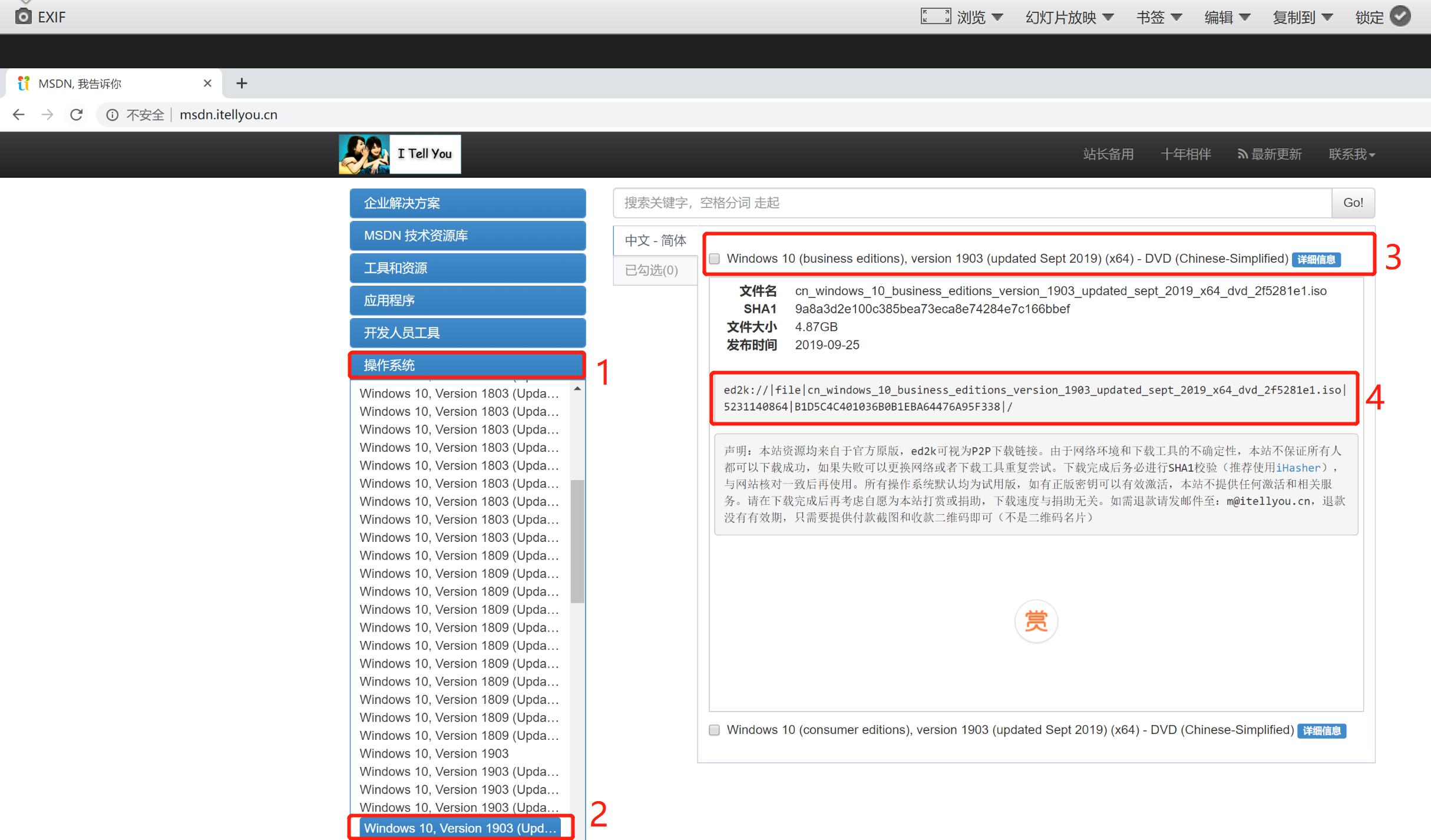Click the EXIF camera icon
This screenshot has width=1431, height=840.
24,16
